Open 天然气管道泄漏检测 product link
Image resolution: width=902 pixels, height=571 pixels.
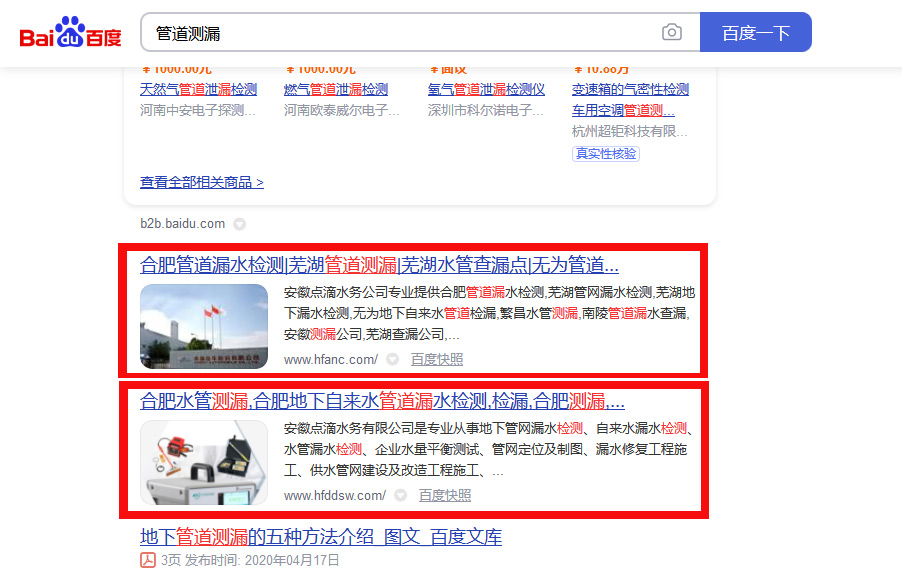(198, 90)
